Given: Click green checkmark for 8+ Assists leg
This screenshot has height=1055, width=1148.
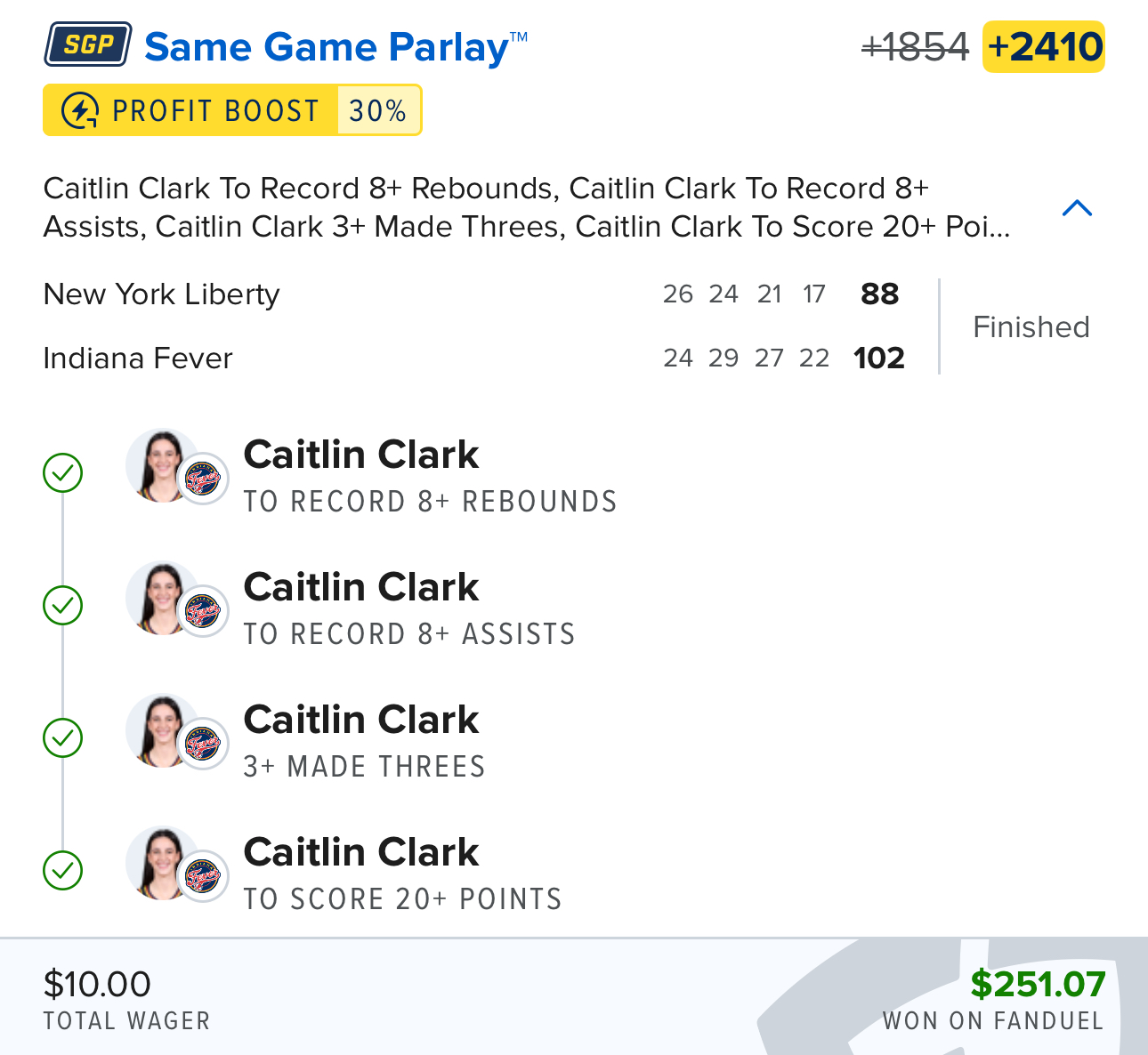Looking at the screenshot, I should (x=63, y=606).
